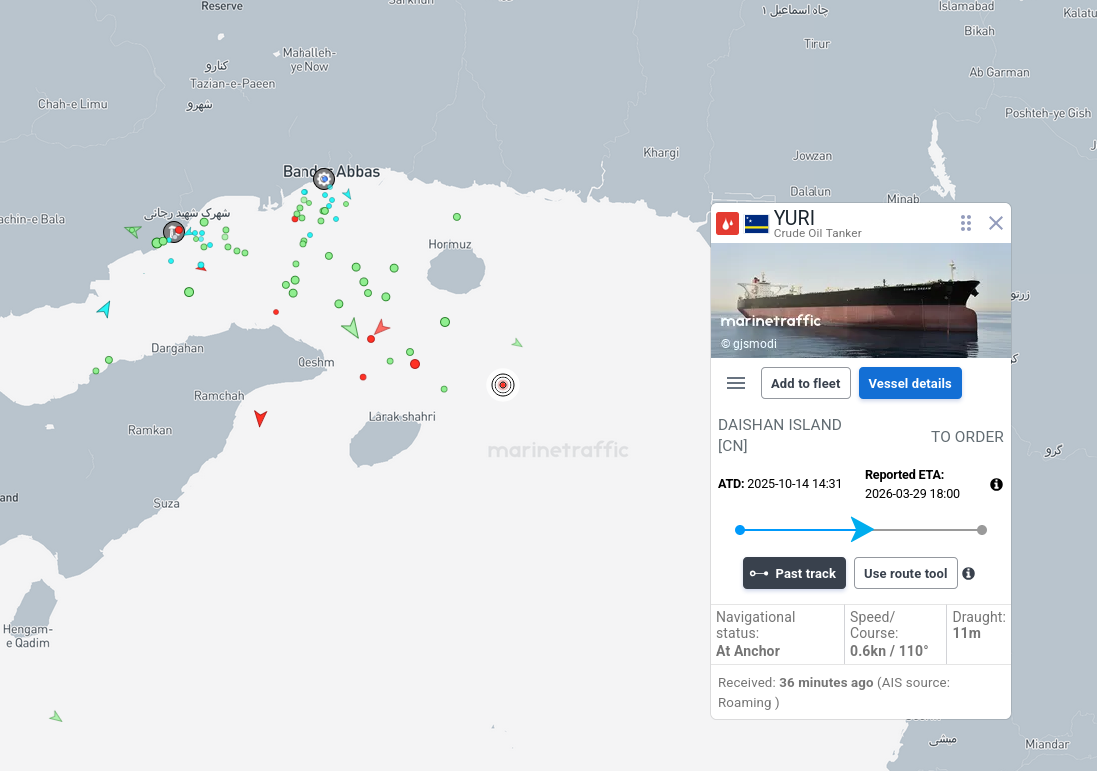This screenshot has height=771, width=1097.
Task: Open the hamburger menu in vessel card
Action: 735,383
